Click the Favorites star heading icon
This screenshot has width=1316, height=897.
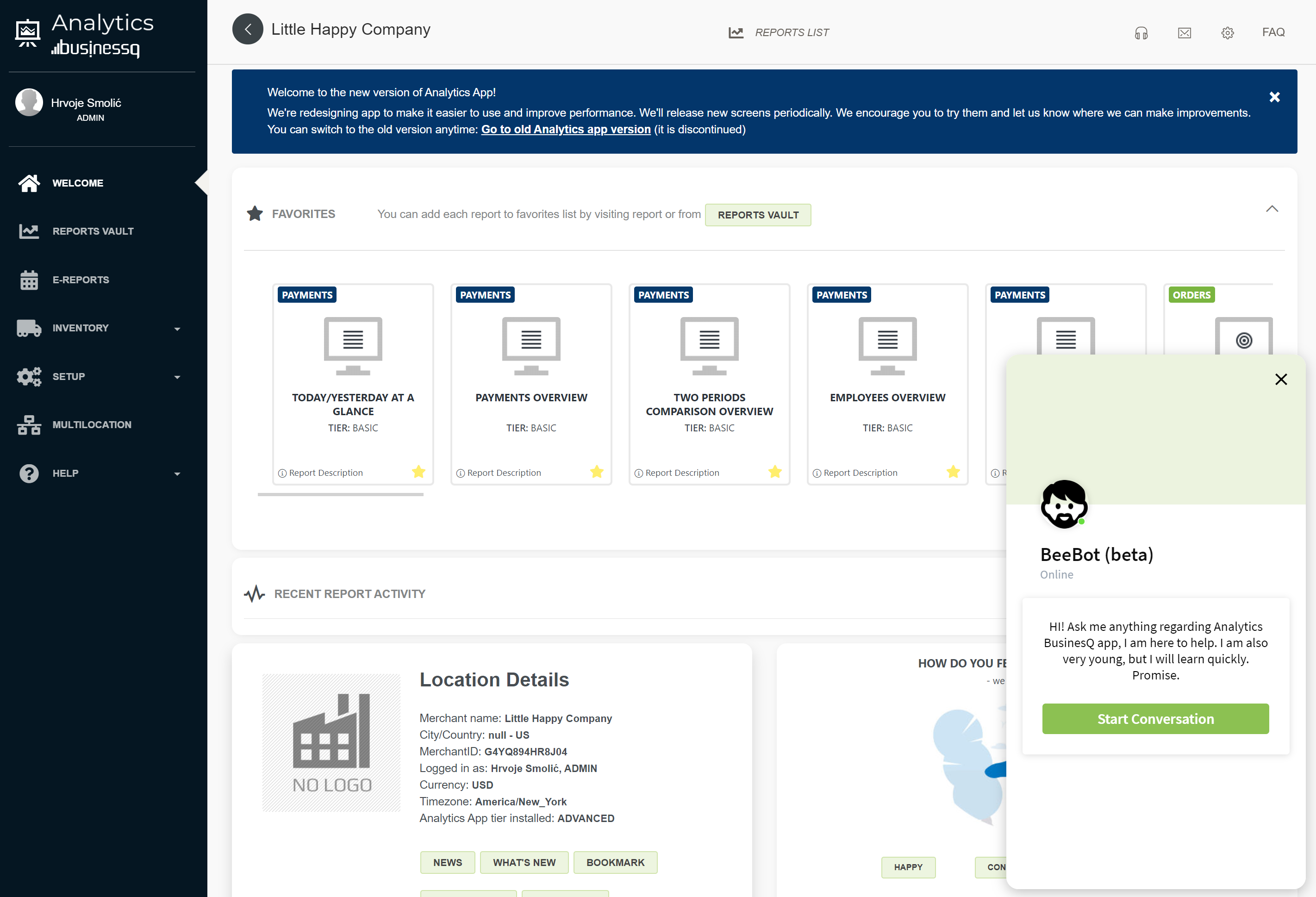coord(255,213)
